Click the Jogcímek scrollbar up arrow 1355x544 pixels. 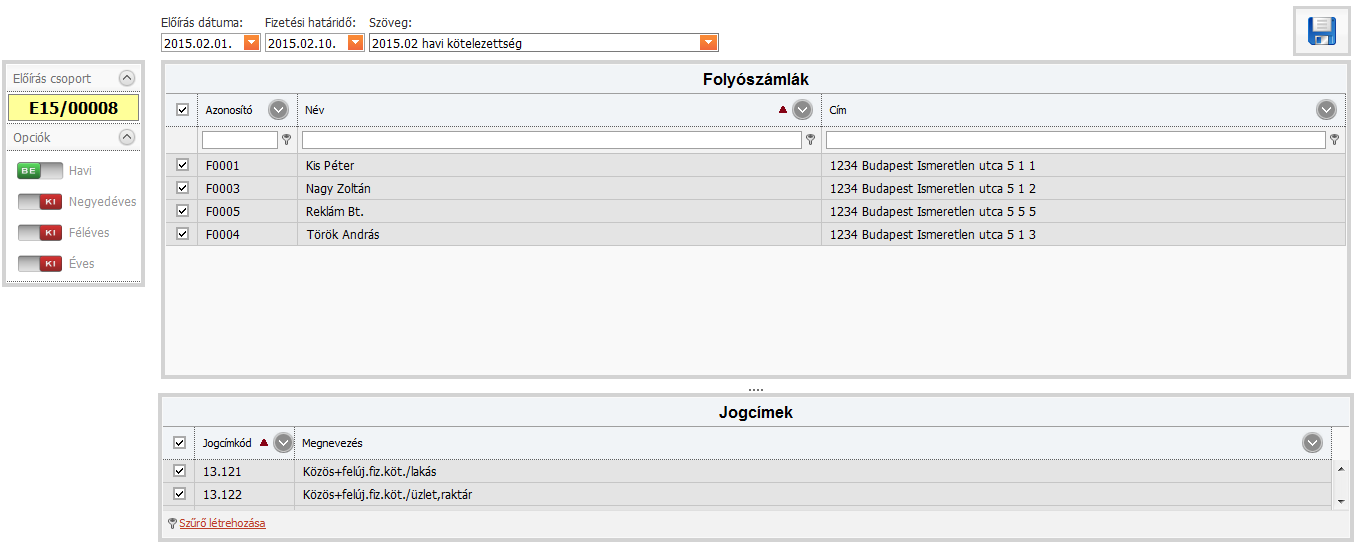pyautogui.click(x=1340, y=468)
